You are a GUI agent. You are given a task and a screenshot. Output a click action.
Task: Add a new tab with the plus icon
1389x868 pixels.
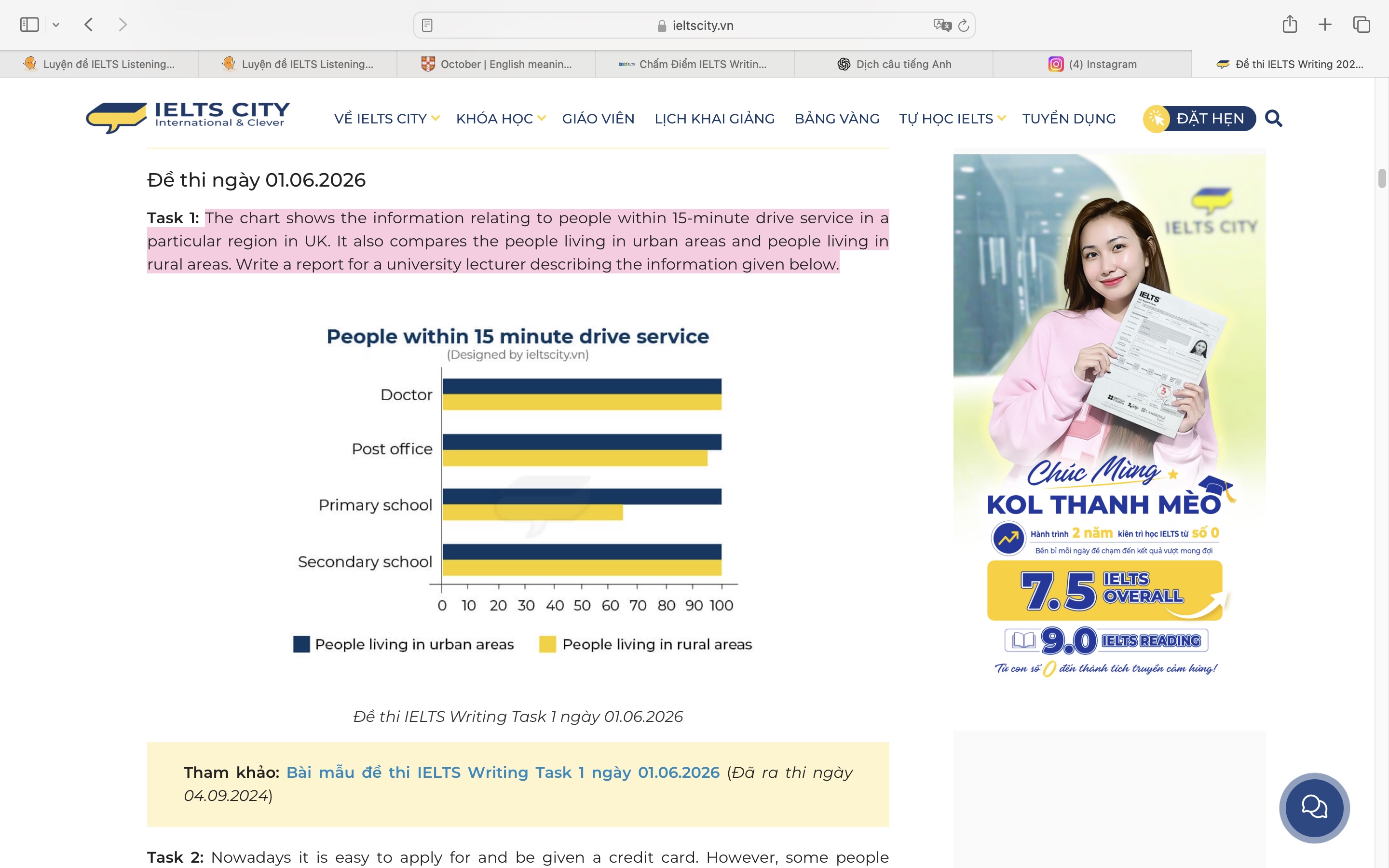[x=1325, y=25]
